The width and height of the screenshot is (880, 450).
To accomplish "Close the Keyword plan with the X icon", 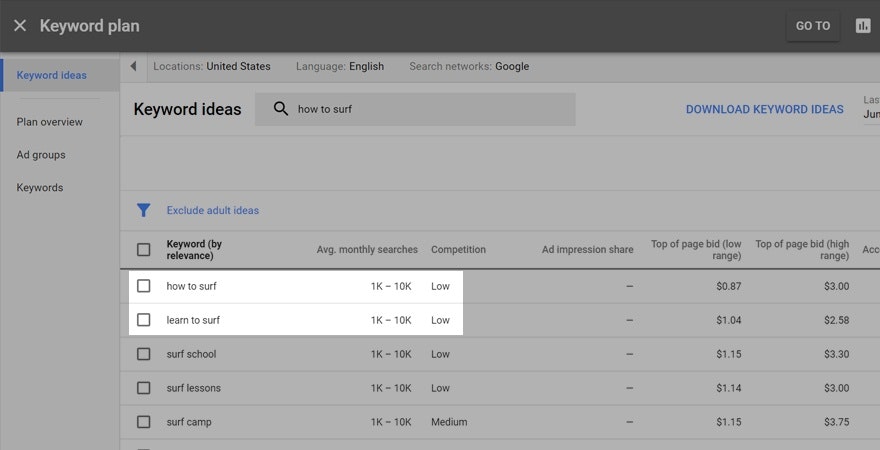I will [x=20, y=26].
